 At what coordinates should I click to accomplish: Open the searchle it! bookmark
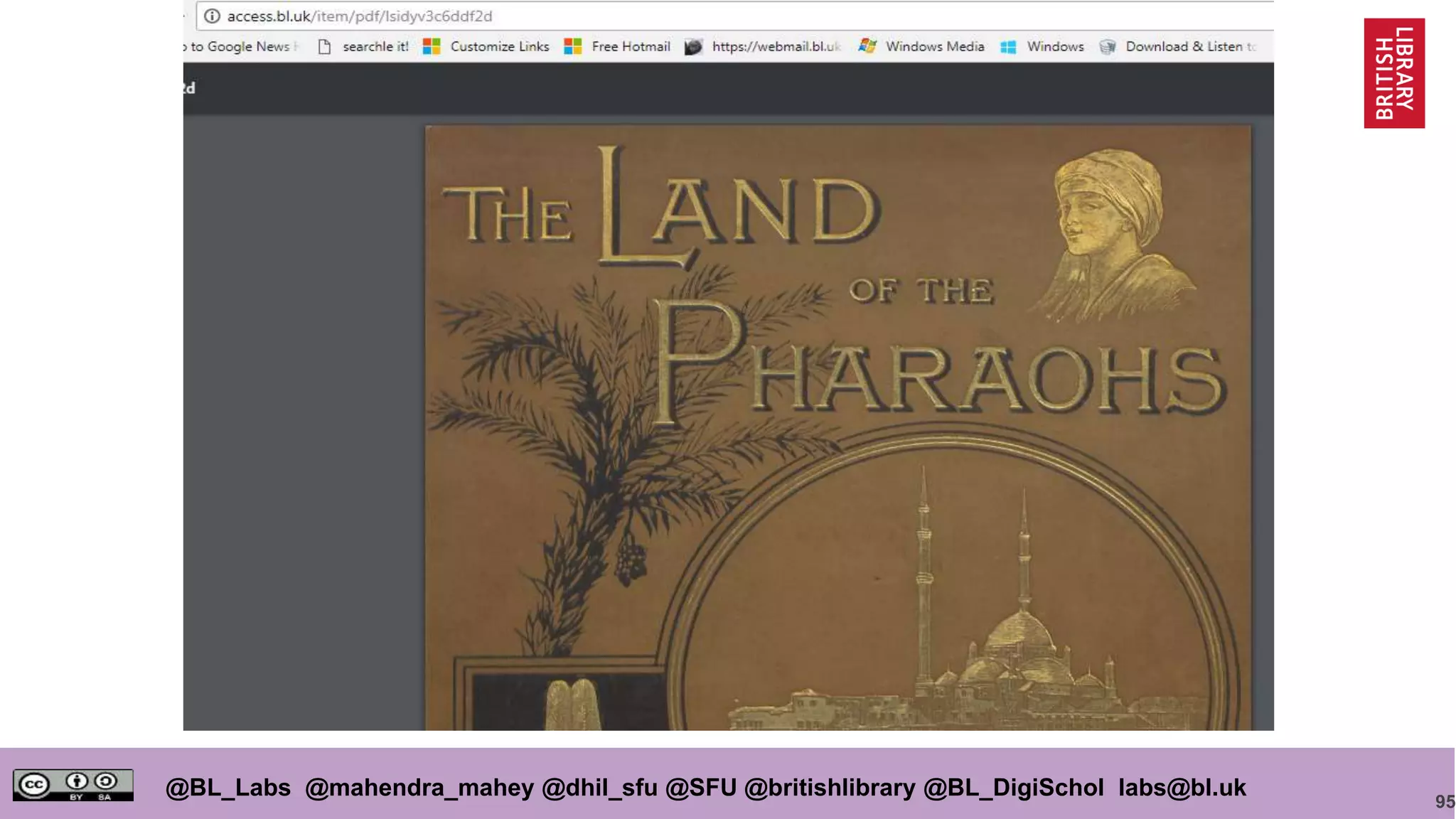click(375, 46)
